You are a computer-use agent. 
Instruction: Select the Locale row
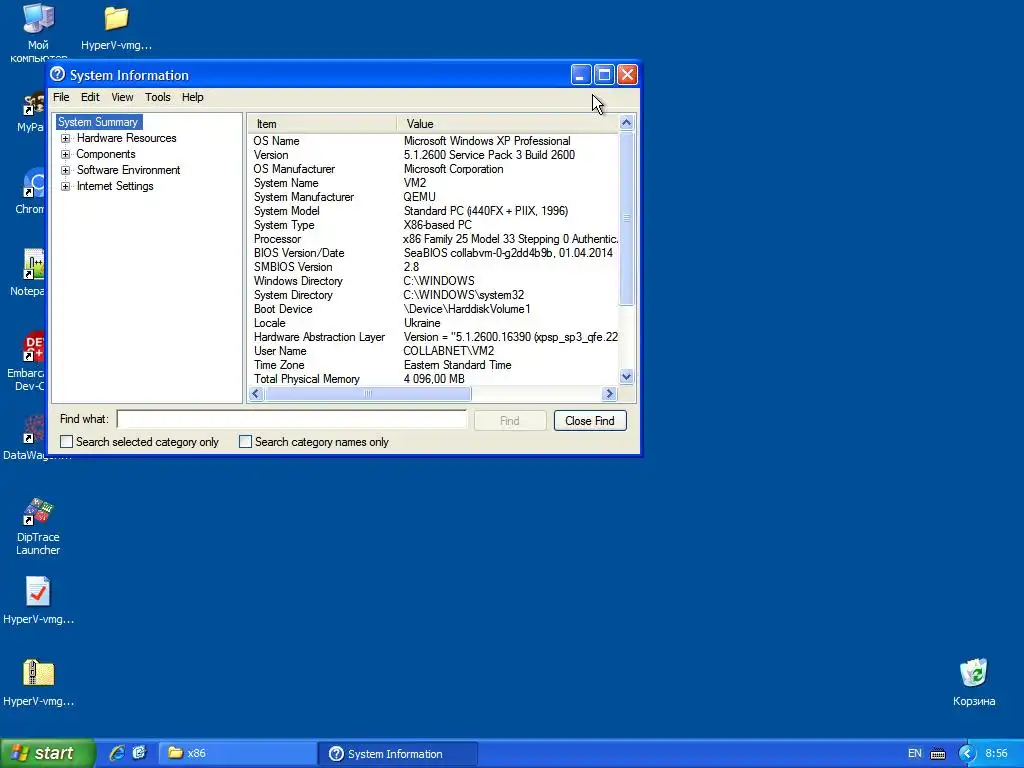click(x=433, y=323)
